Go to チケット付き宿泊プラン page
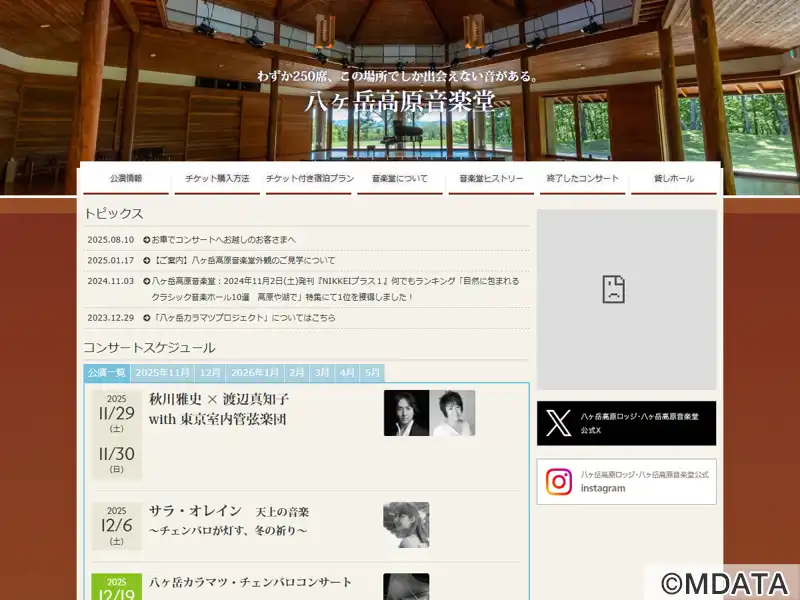 click(309, 179)
